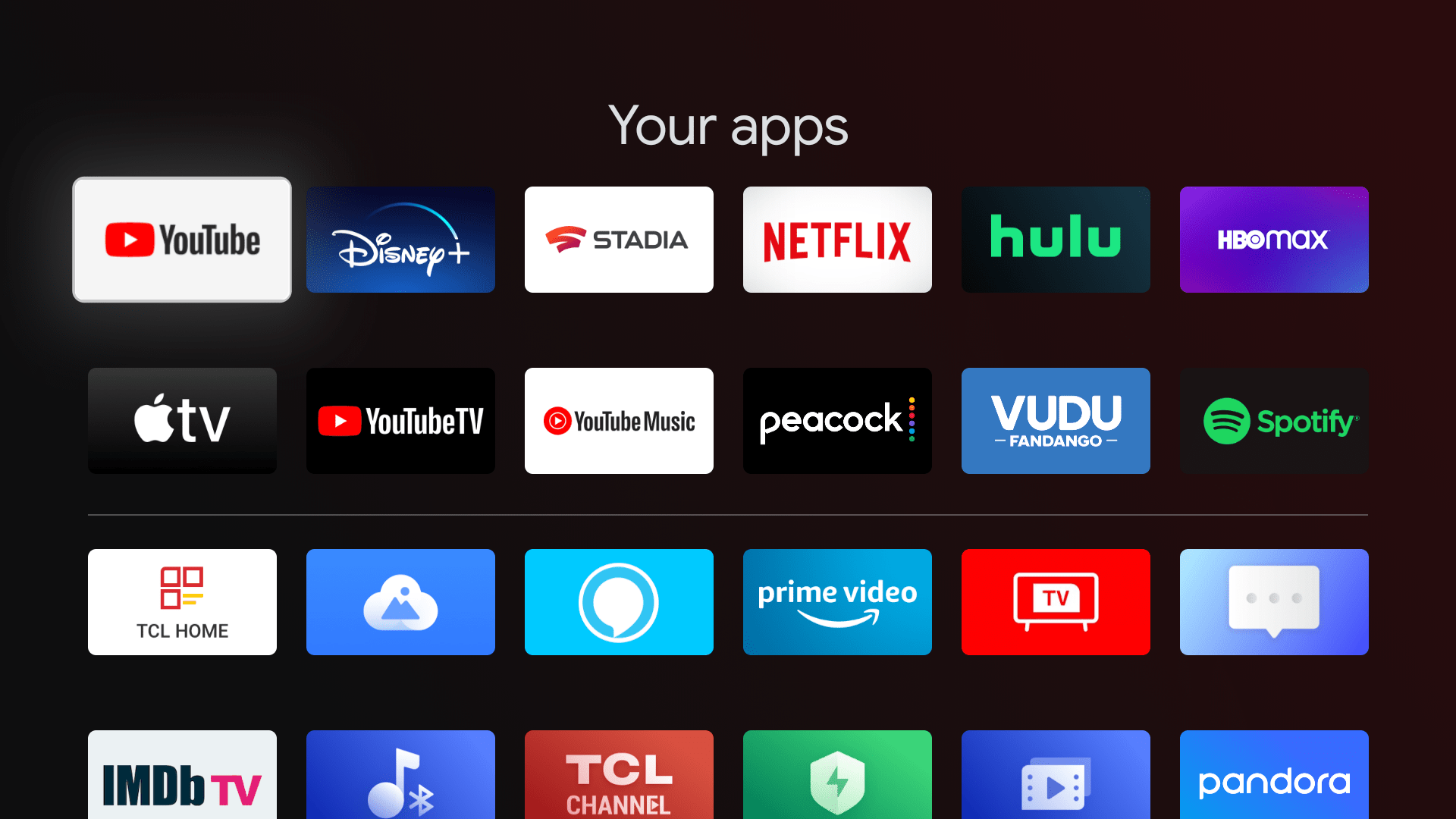
Task: Select YouTube Music app
Action: pyautogui.click(x=618, y=420)
